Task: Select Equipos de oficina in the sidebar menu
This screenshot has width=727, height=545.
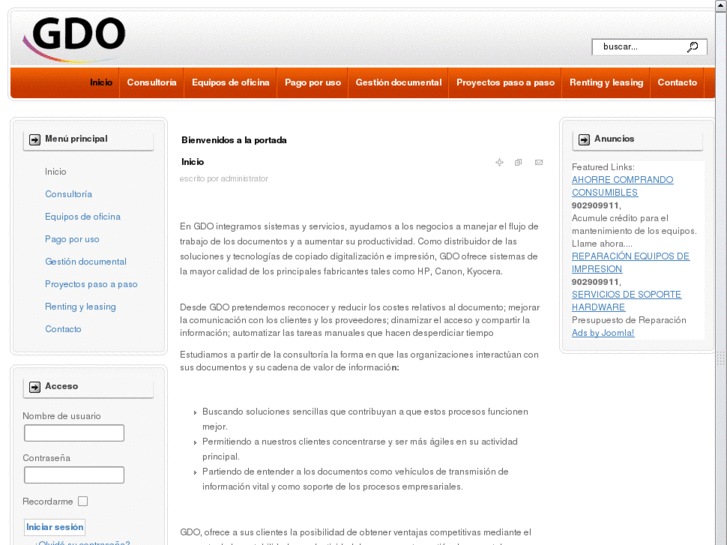Action: click(x=83, y=217)
